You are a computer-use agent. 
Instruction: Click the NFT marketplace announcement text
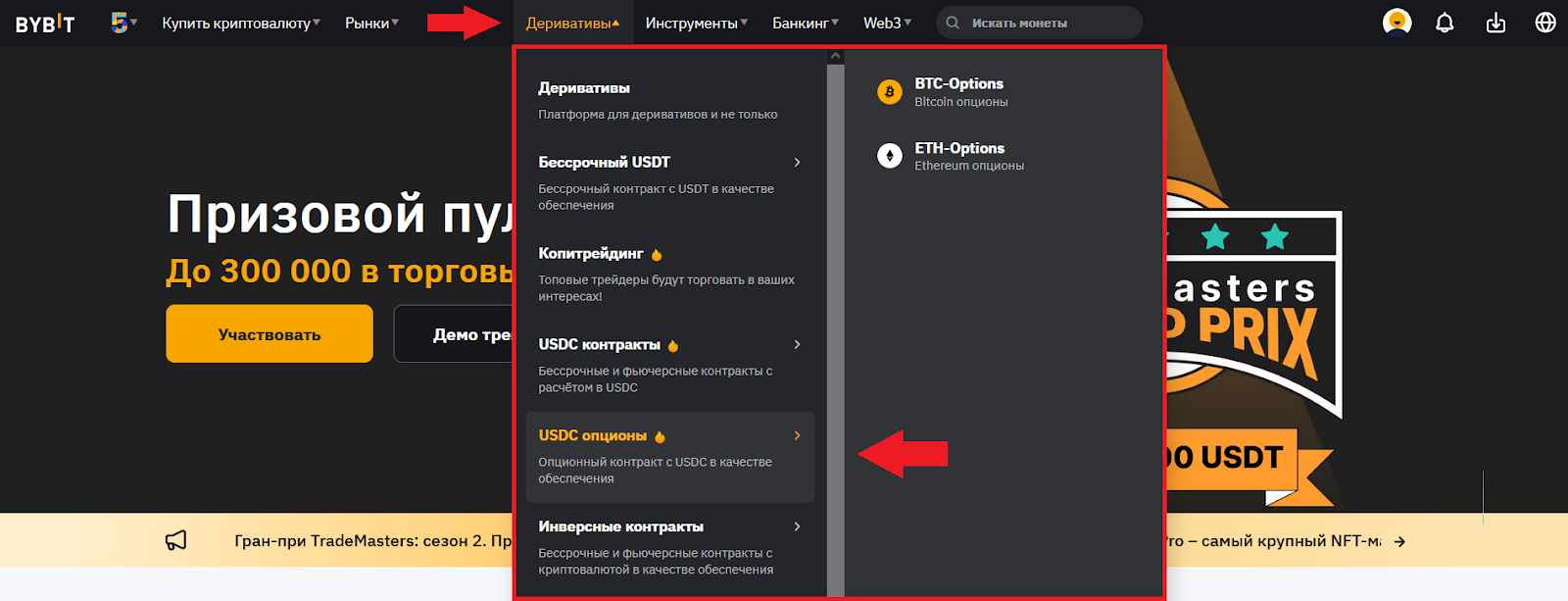click(x=1274, y=540)
